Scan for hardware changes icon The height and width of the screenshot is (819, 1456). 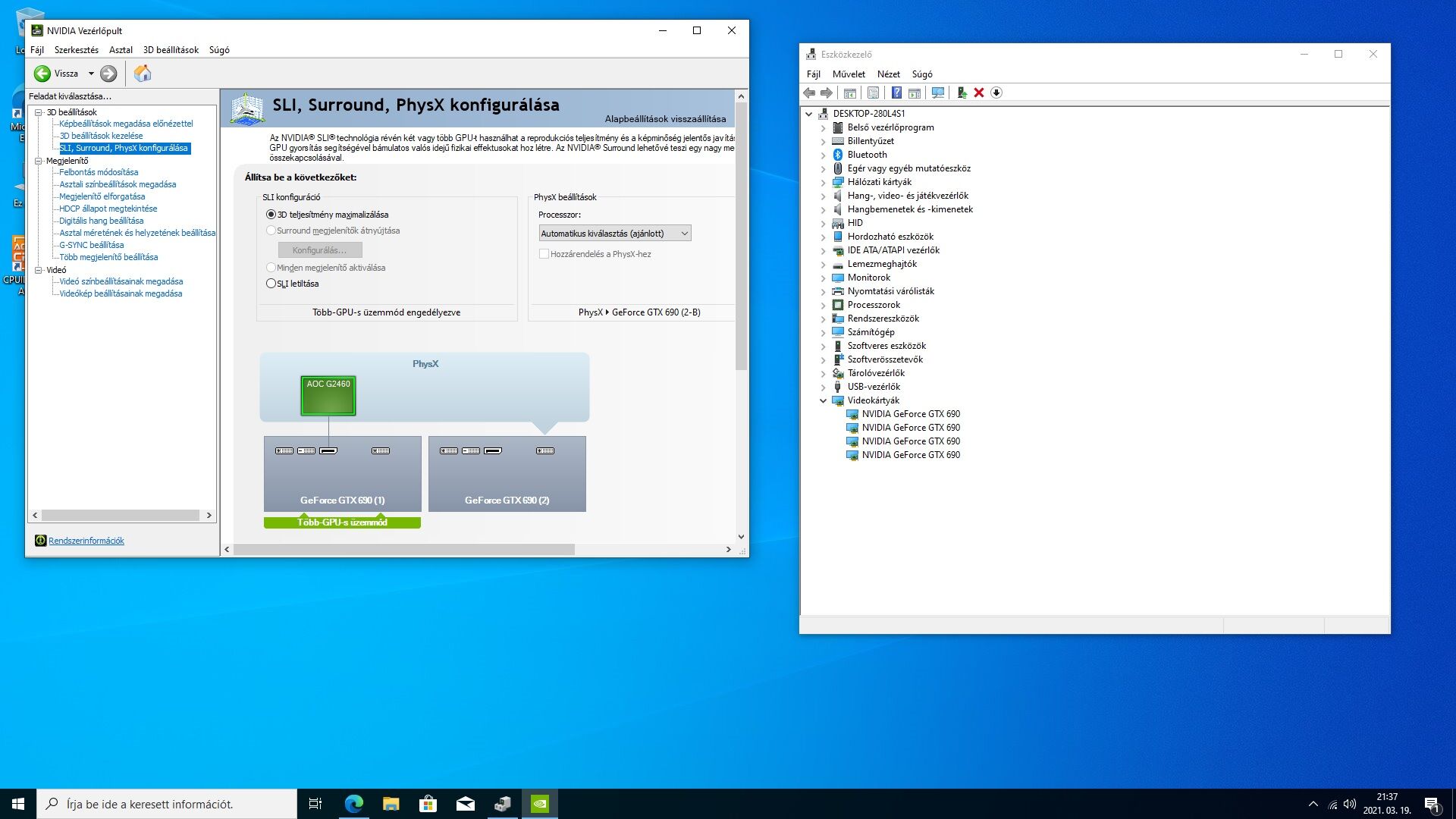[x=938, y=93]
